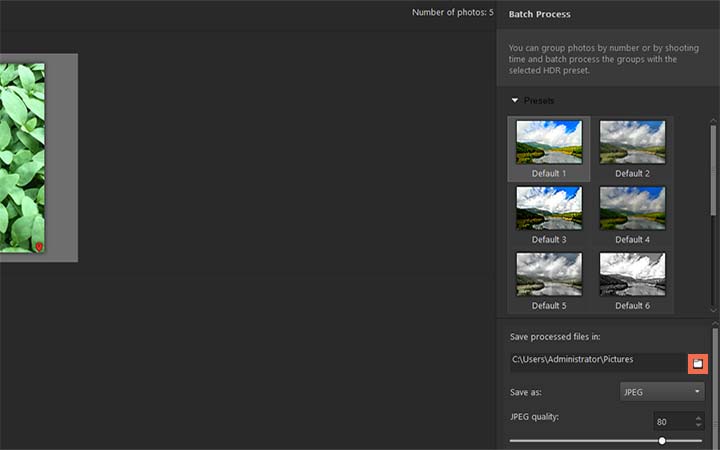Open the Save as format dropdown
Image resolution: width=720 pixels, height=450 pixels.
pos(662,392)
